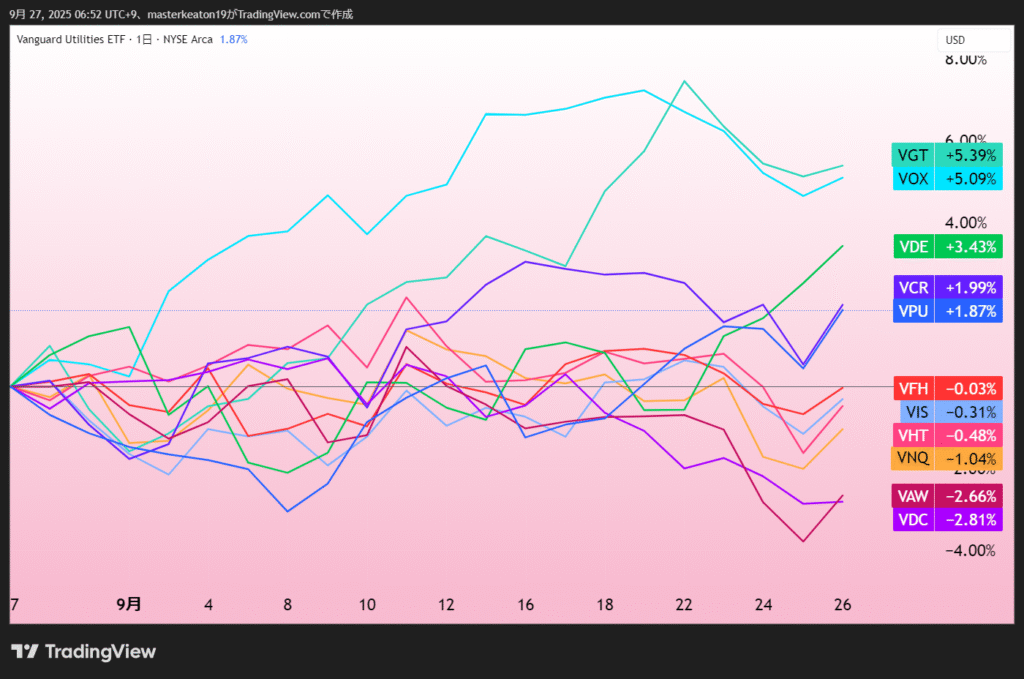1024x679 pixels.
Task: Click the 9月 marker on the date axis
Action: tap(129, 604)
